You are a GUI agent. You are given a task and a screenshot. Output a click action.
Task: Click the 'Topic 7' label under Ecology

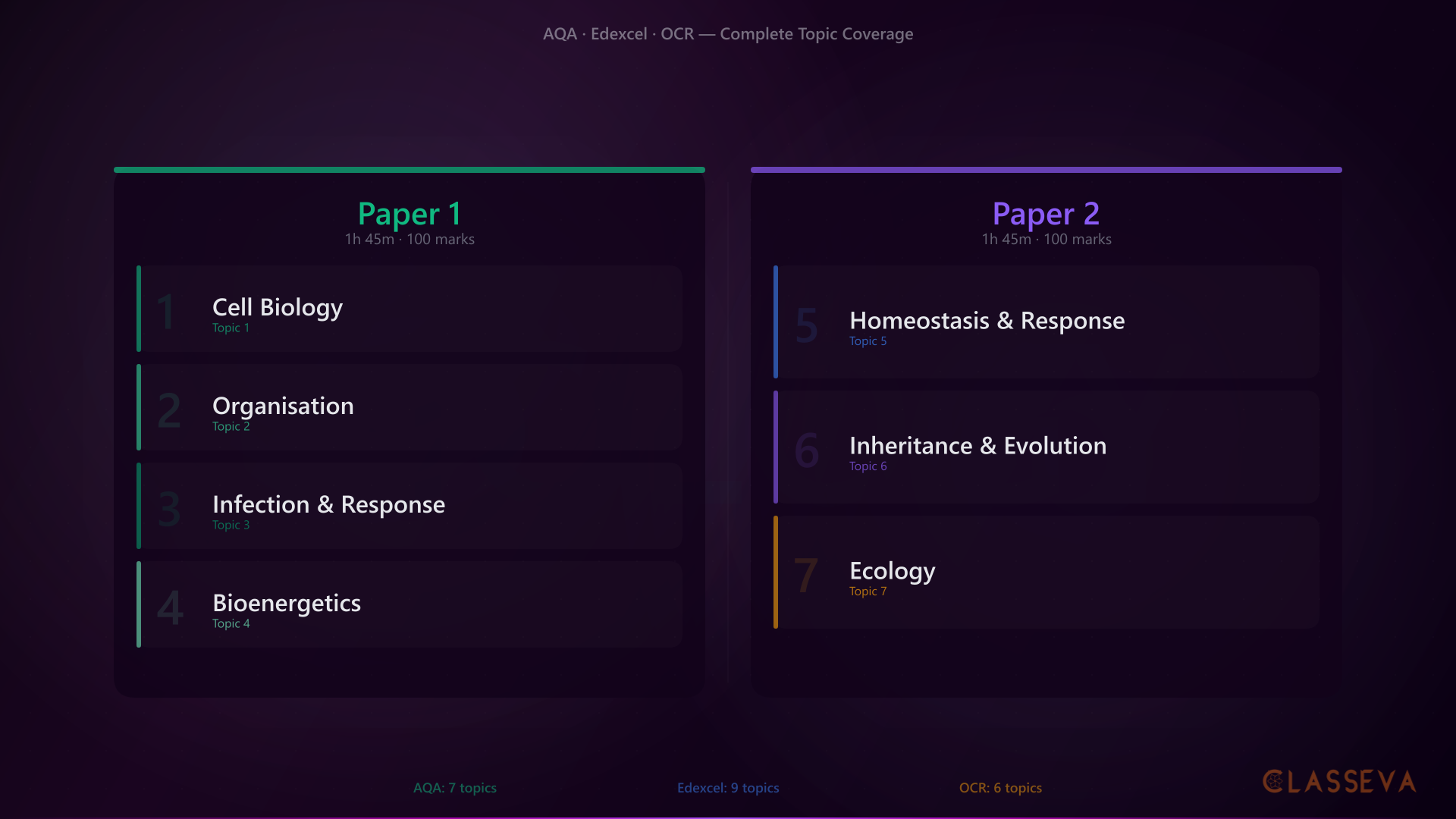pos(868,591)
